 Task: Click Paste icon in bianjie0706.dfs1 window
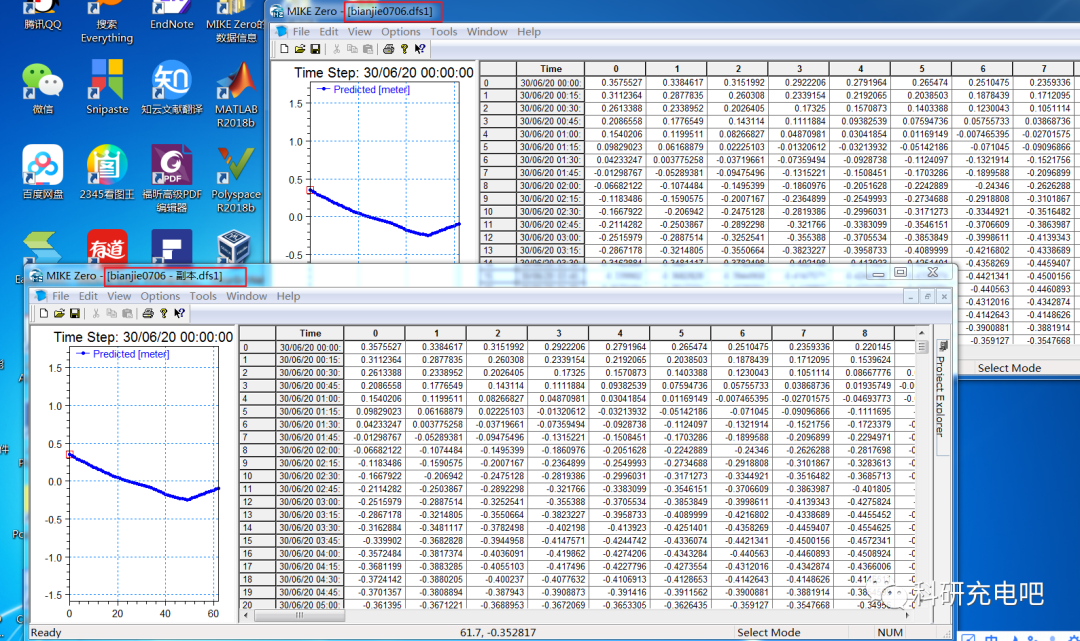(368, 49)
